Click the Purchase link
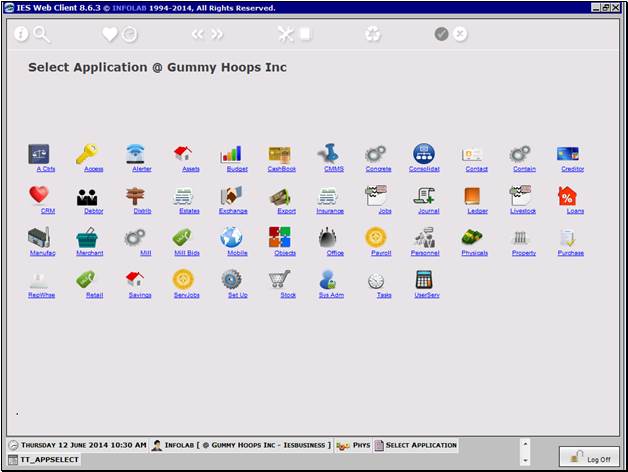628x472 pixels. [x=570, y=253]
